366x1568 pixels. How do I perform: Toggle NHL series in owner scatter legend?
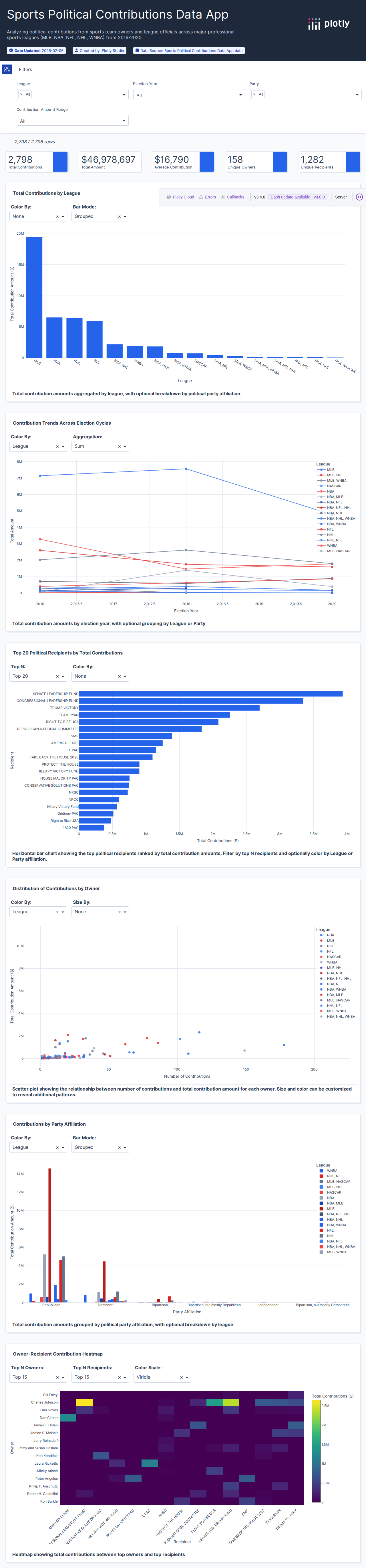[x=326, y=947]
